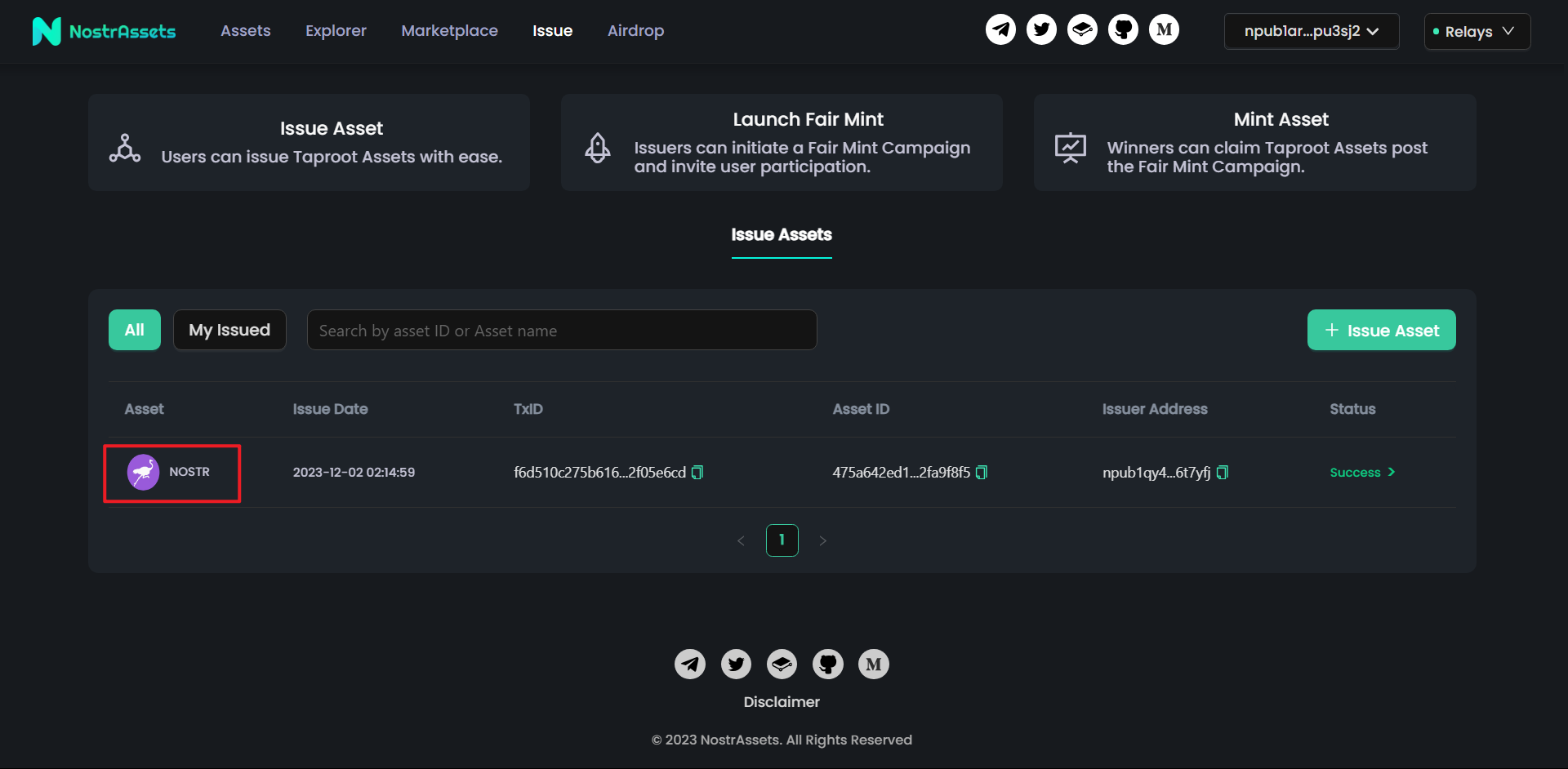Copy the TxID f6d510c275b616...2f05e6cd
Viewport: 1568px width, 769px height.
click(697, 473)
